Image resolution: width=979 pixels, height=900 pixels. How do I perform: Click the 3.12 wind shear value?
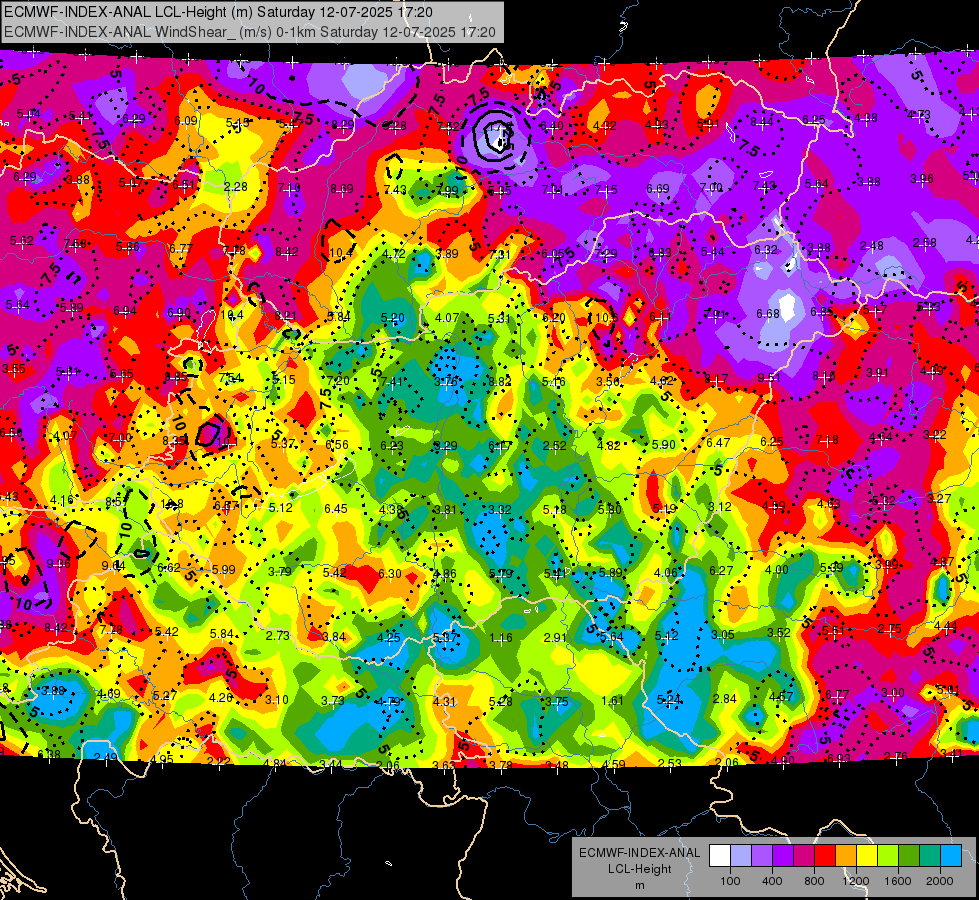tap(719, 507)
